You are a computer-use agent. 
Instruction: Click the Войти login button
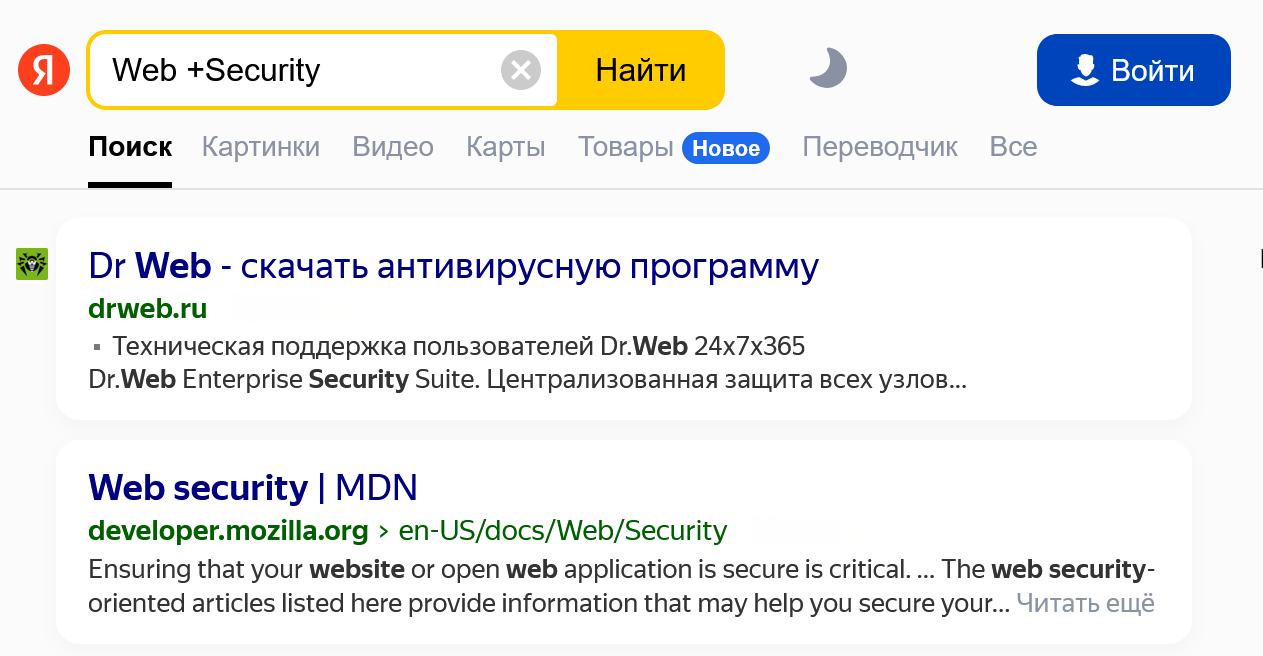coord(1133,70)
